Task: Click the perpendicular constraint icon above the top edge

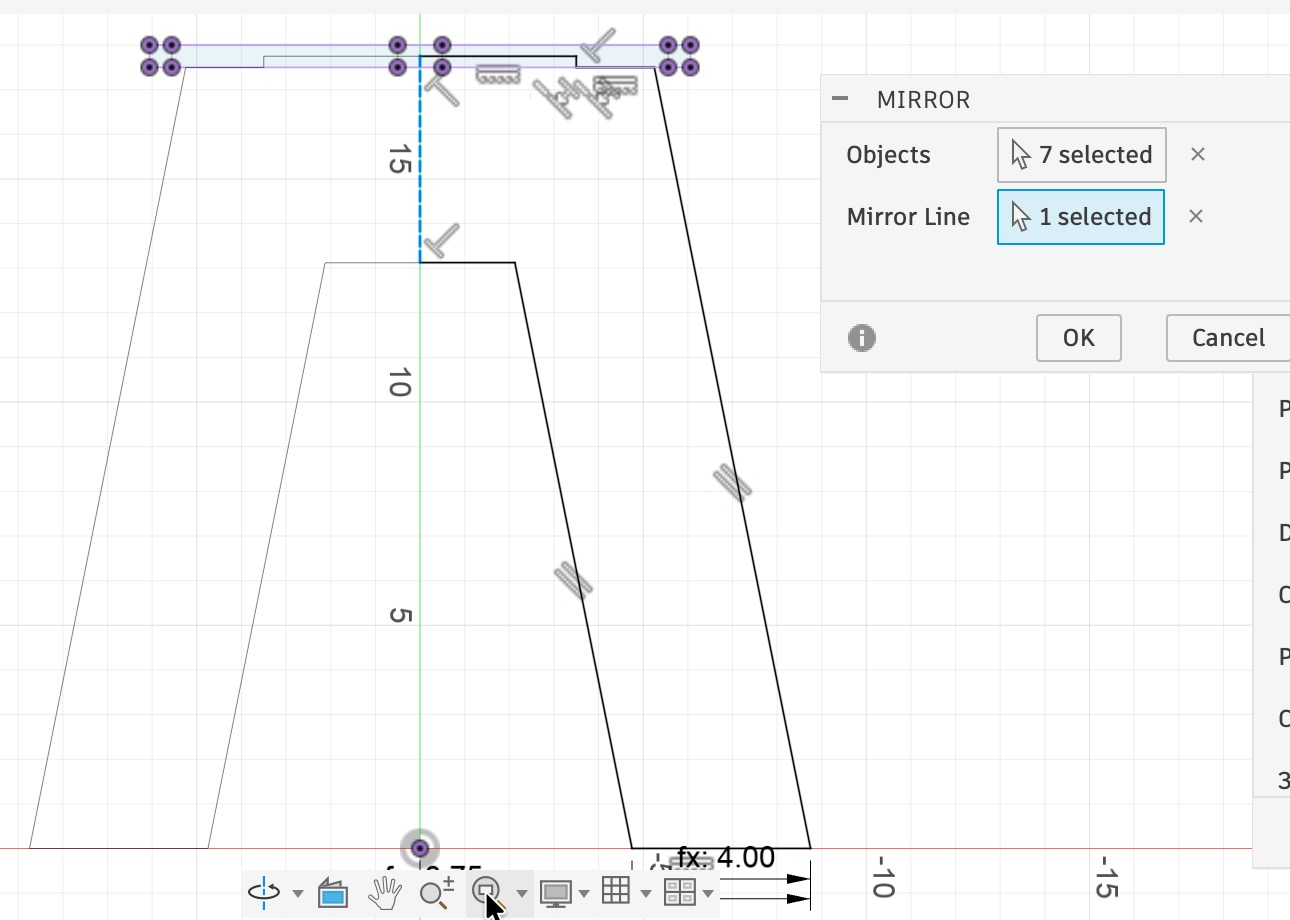Action: pos(599,44)
